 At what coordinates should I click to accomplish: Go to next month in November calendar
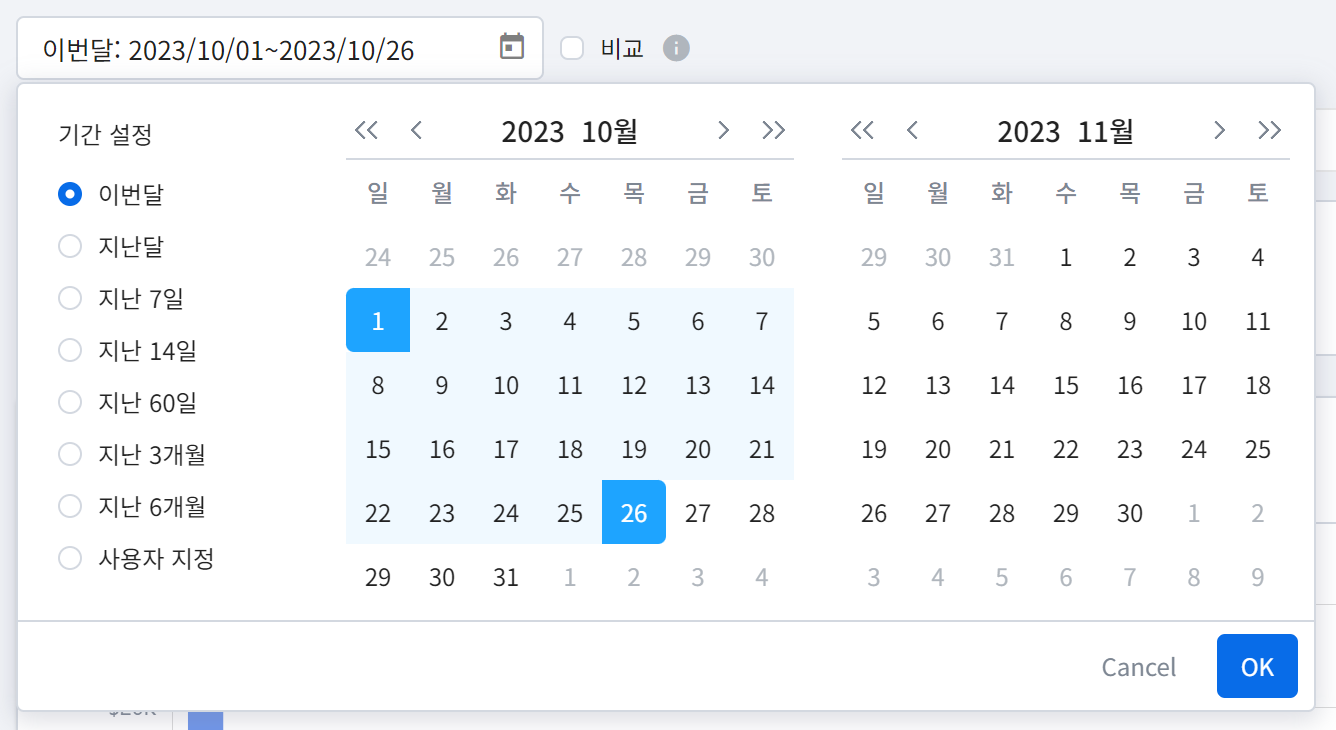point(1219,130)
